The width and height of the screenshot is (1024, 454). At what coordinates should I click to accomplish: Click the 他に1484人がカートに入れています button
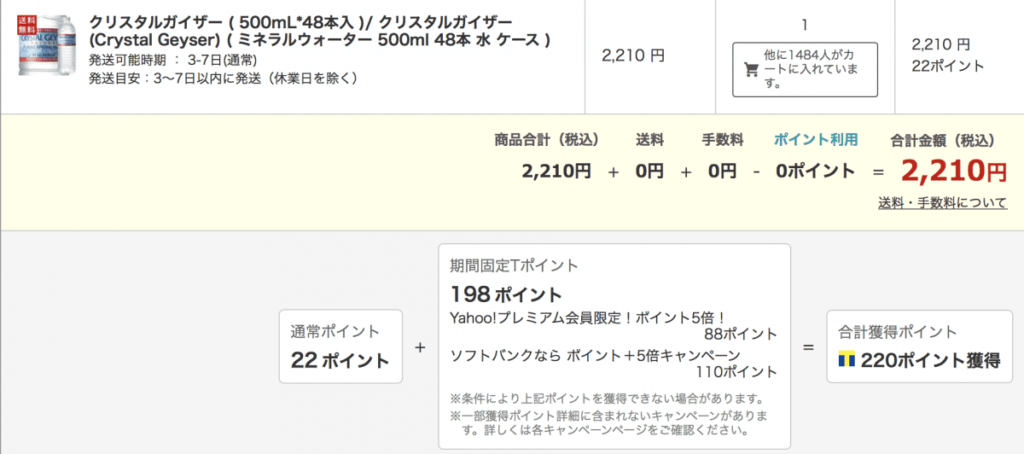pyautogui.click(x=805, y=70)
